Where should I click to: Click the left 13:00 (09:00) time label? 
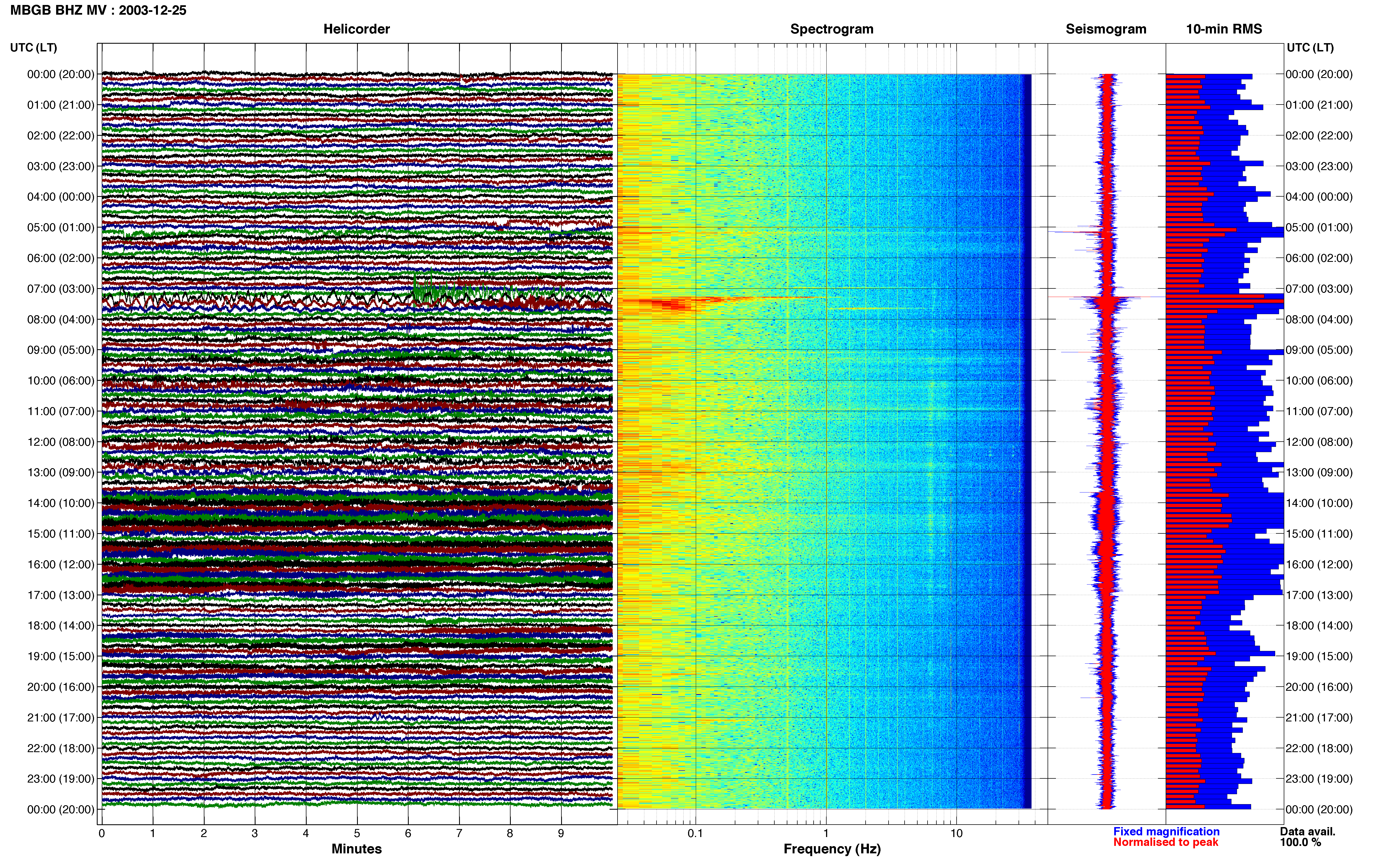click(x=61, y=473)
